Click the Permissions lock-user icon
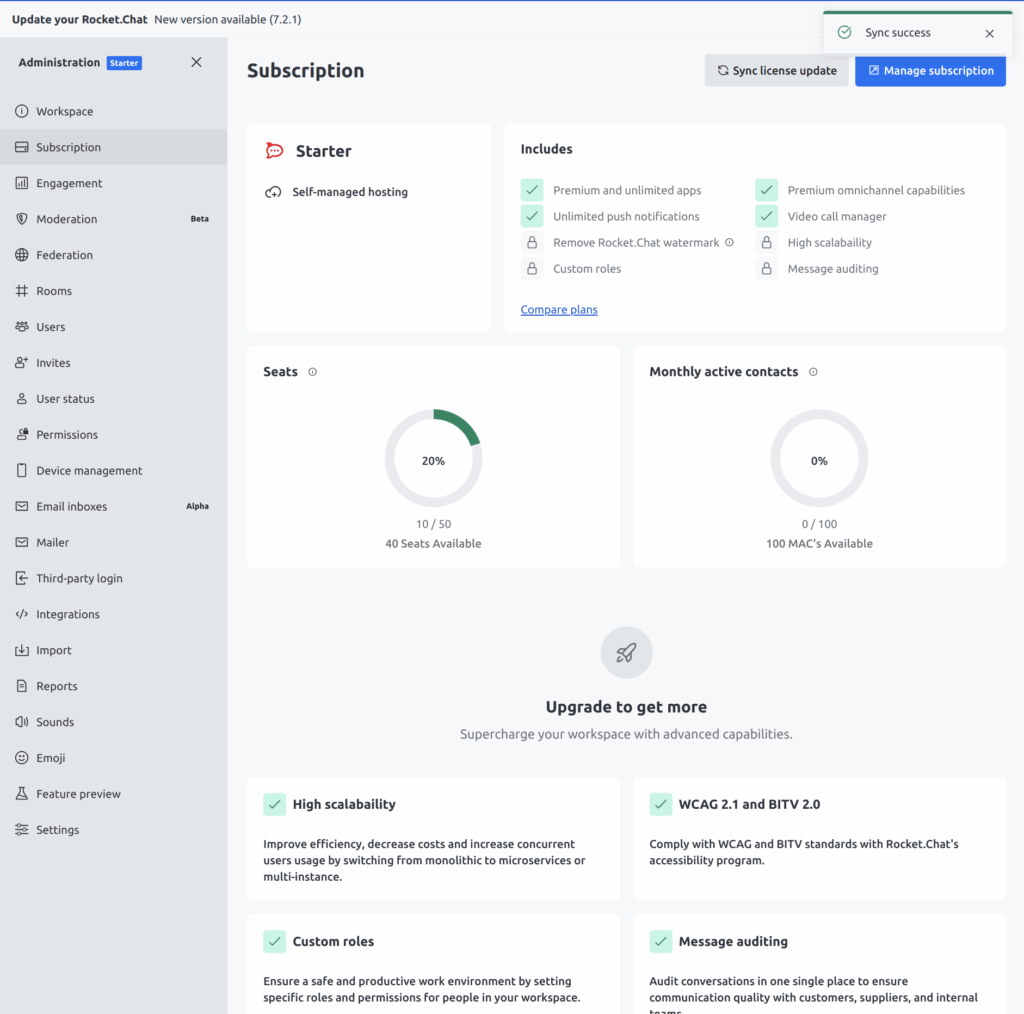This screenshot has height=1014, width=1024. pyautogui.click(x=22, y=434)
